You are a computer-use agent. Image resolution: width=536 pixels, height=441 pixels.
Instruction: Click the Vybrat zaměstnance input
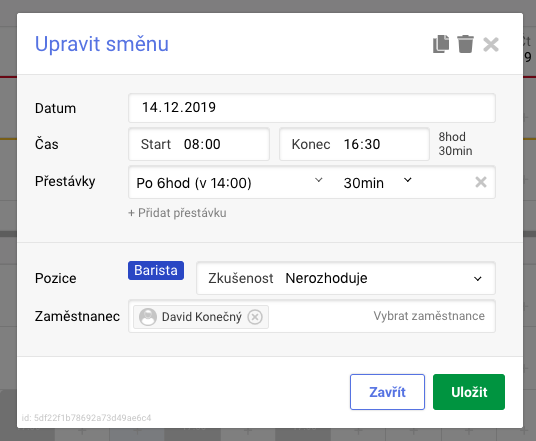(429, 316)
